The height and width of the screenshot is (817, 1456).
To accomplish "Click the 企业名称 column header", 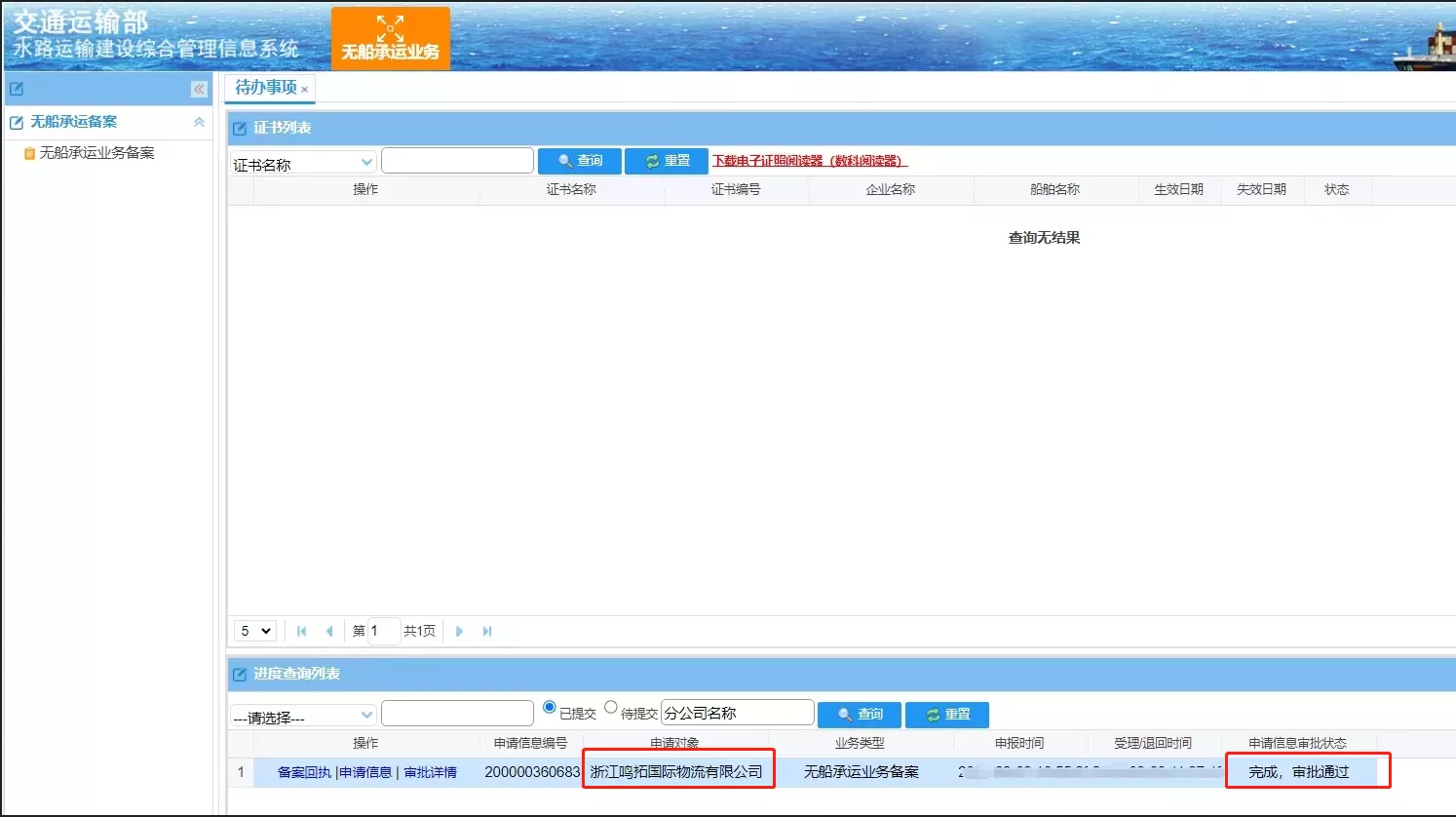I will 891,190.
